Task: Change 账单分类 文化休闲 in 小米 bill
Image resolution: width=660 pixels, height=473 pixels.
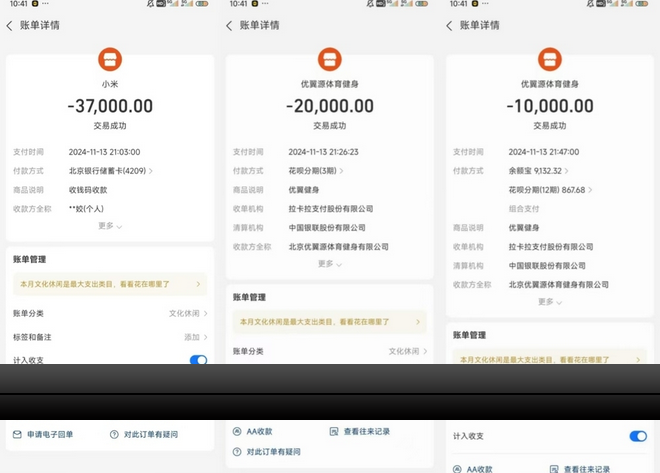Action: click(x=110, y=314)
